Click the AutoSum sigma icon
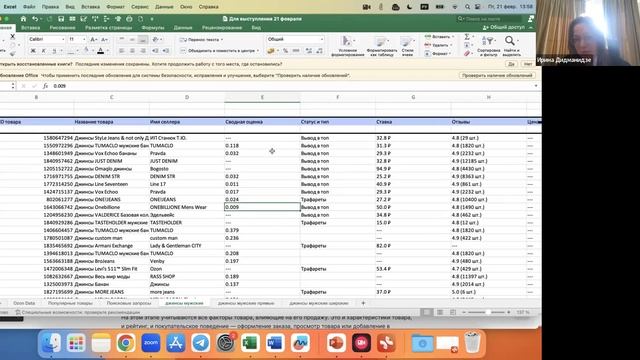 [x=467, y=37]
